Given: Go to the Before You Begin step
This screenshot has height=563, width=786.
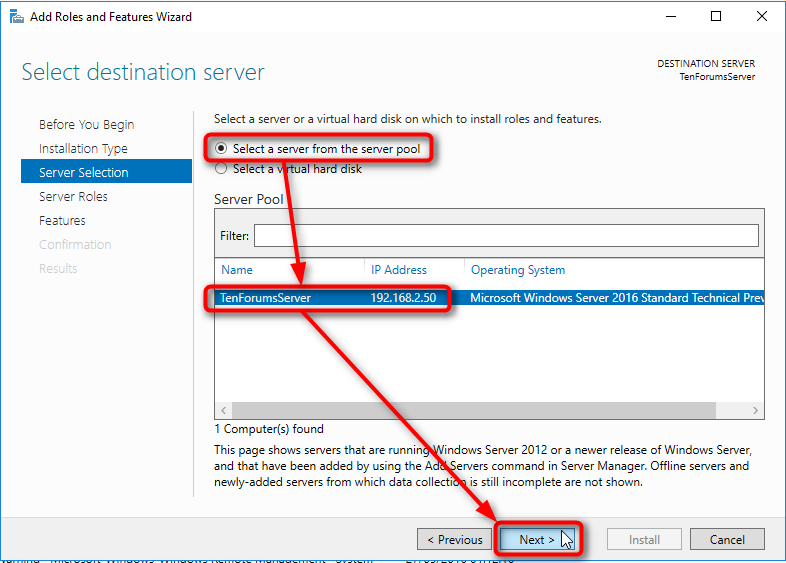Looking at the screenshot, I should (87, 124).
